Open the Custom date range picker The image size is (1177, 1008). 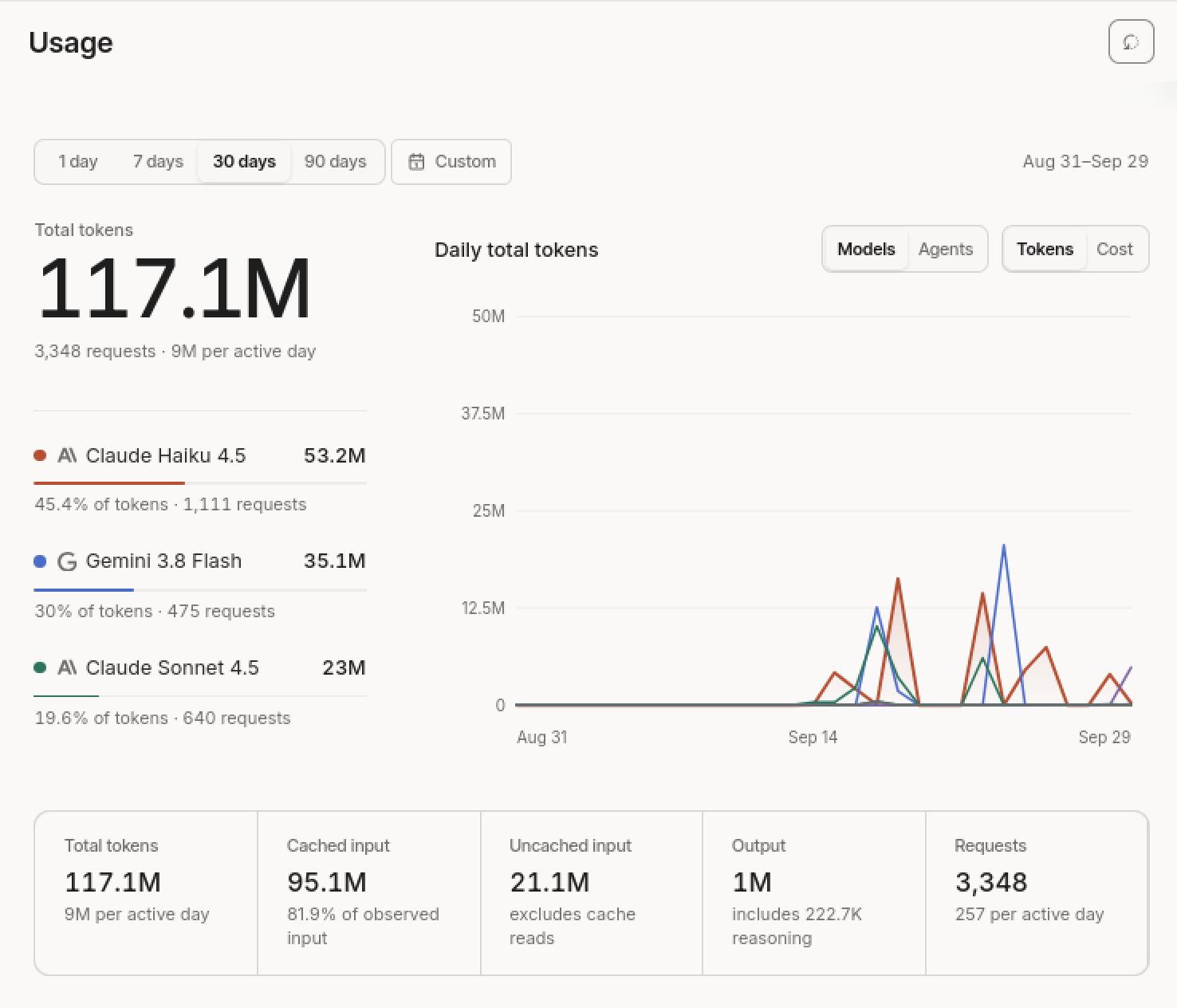(x=451, y=162)
